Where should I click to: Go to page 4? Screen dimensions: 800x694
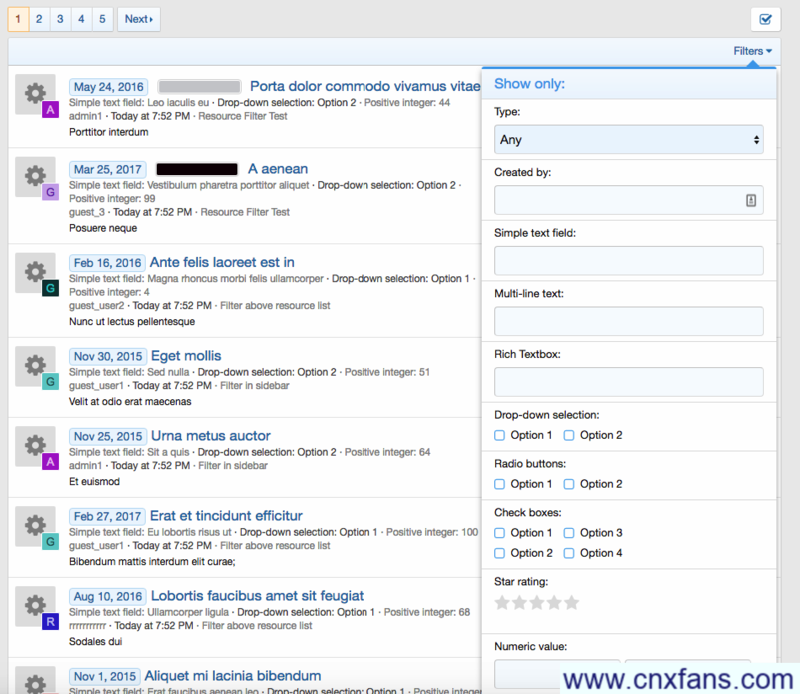(81, 19)
